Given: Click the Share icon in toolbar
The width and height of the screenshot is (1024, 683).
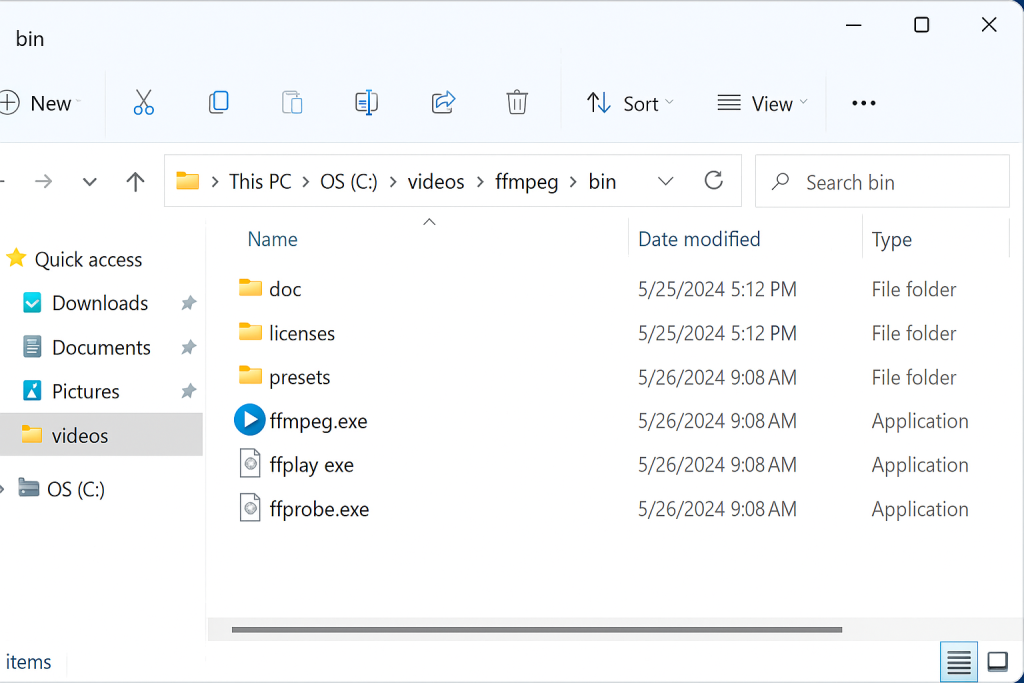Looking at the screenshot, I should (443, 103).
